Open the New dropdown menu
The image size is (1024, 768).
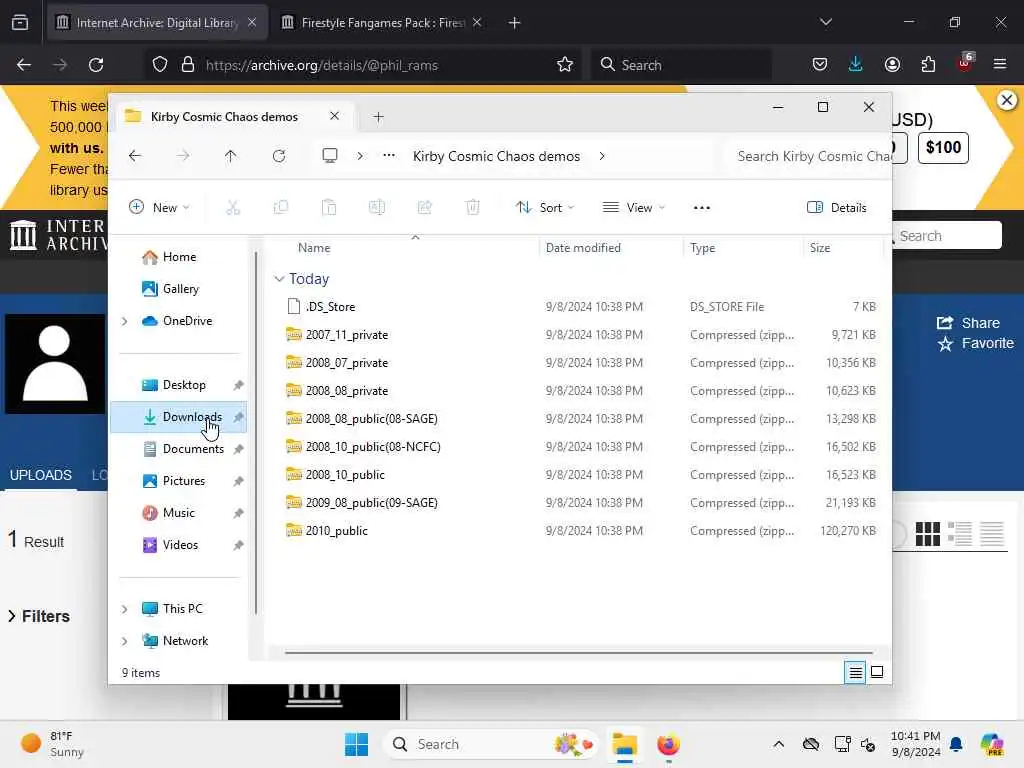159,208
